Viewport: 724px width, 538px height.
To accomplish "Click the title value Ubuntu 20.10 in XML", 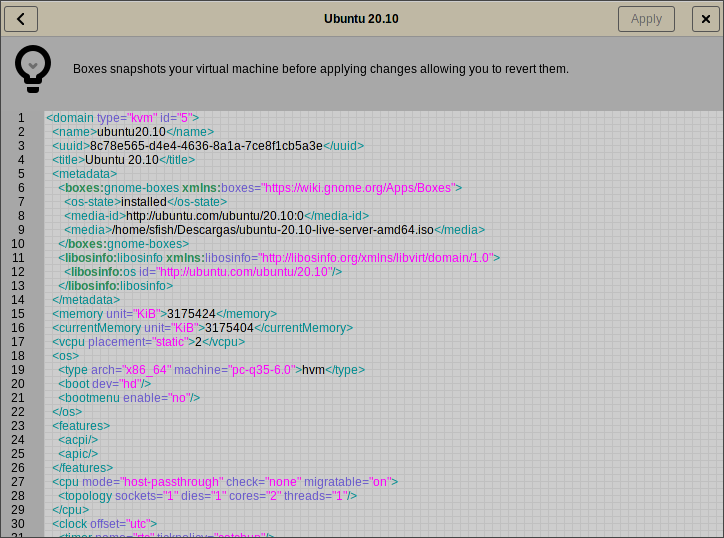I will (122, 160).
